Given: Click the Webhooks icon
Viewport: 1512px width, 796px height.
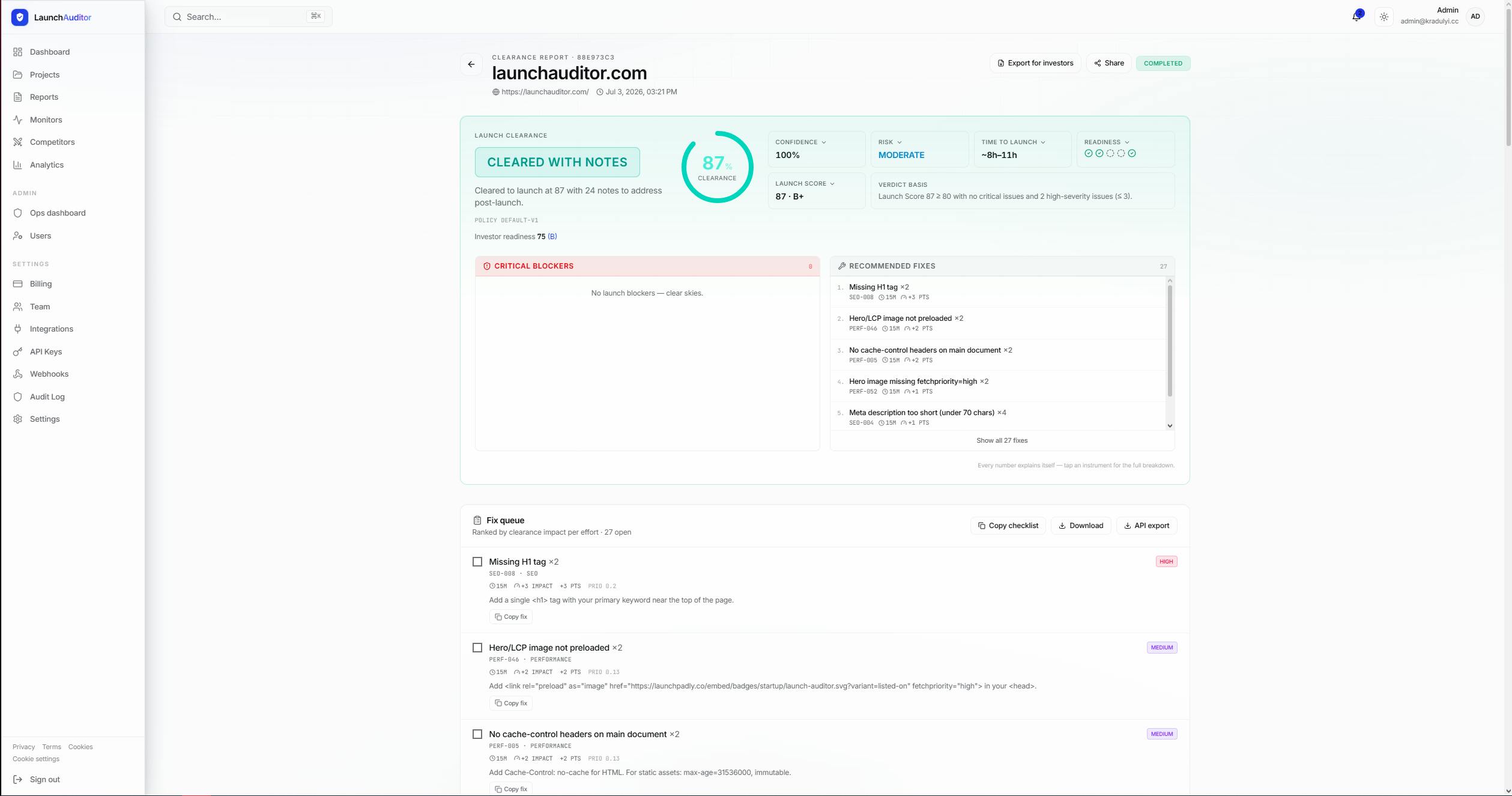Looking at the screenshot, I should click(18, 374).
